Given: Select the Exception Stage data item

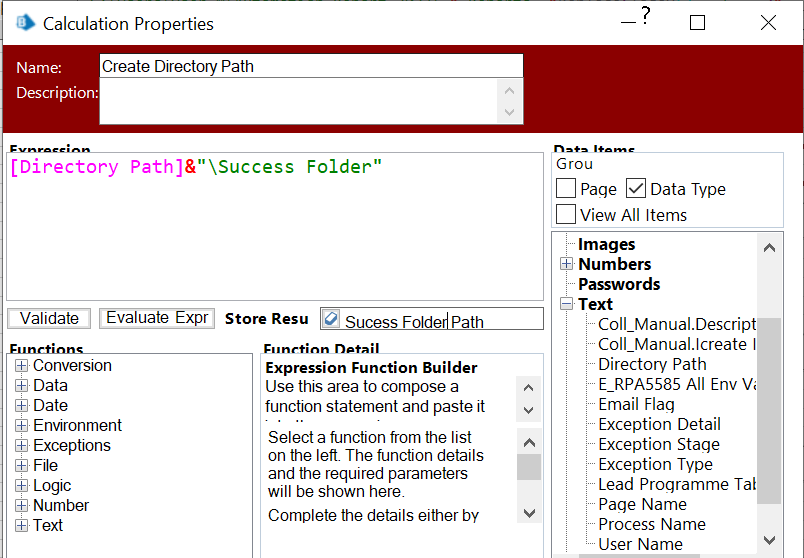Looking at the screenshot, I should tap(659, 444).
